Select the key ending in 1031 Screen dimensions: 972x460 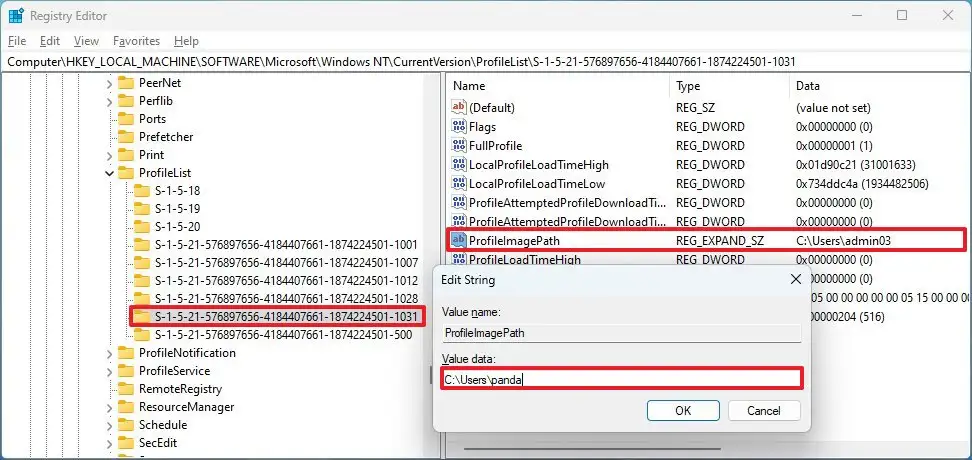(286, 317)
